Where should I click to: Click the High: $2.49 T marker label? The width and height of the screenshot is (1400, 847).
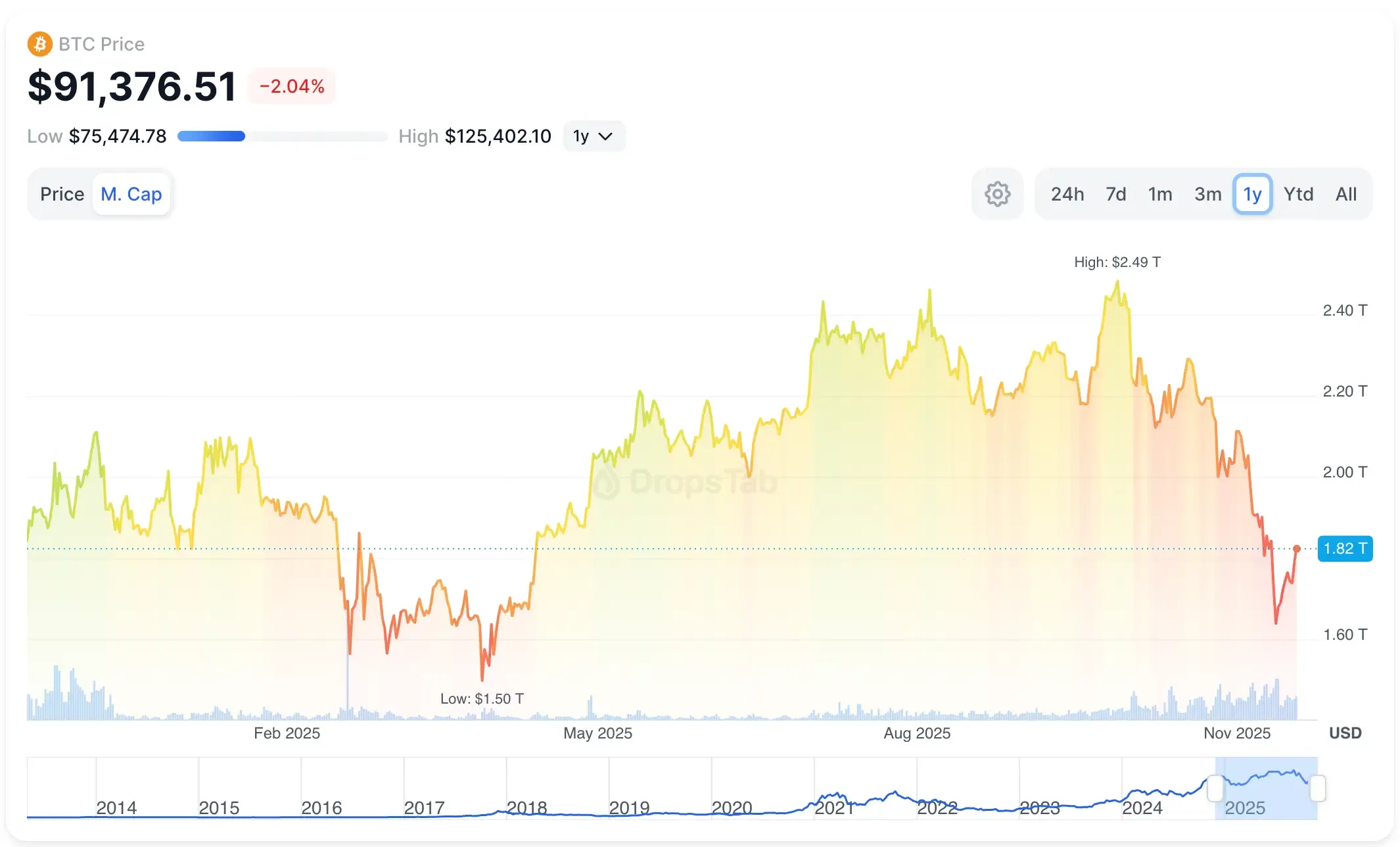1117,262
